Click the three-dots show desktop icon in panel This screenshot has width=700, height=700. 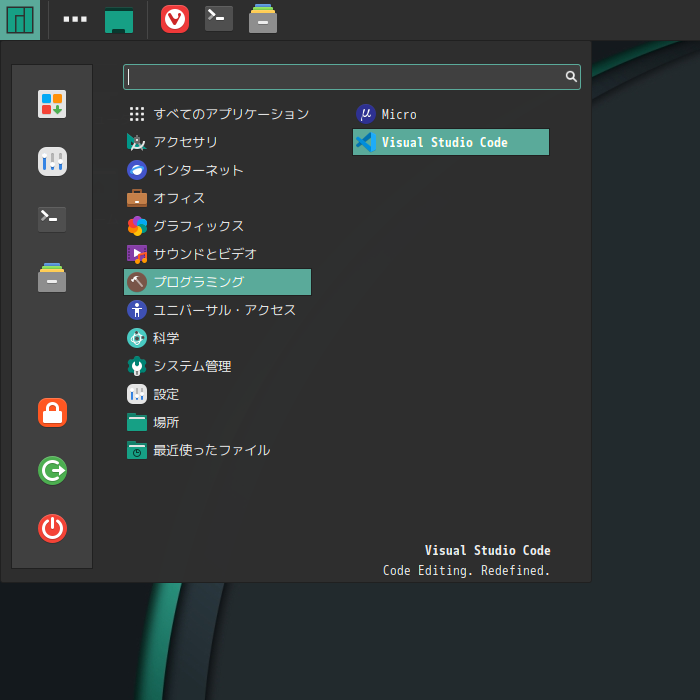75,19
